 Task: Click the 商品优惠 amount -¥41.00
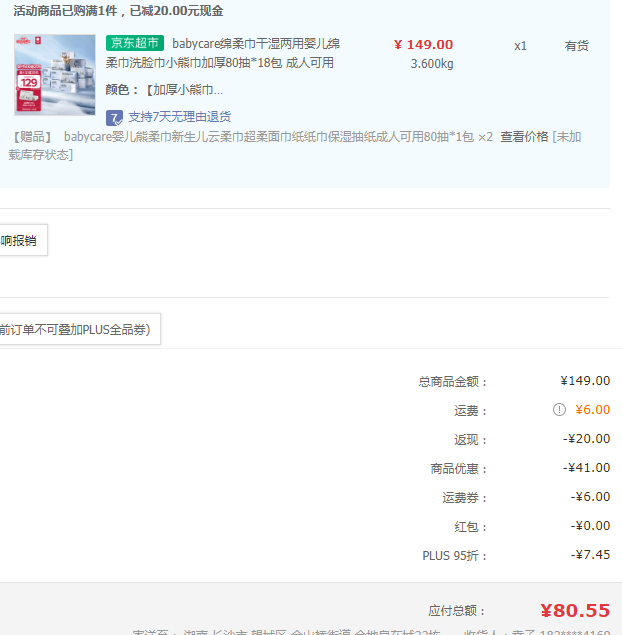tap(586, 468)
